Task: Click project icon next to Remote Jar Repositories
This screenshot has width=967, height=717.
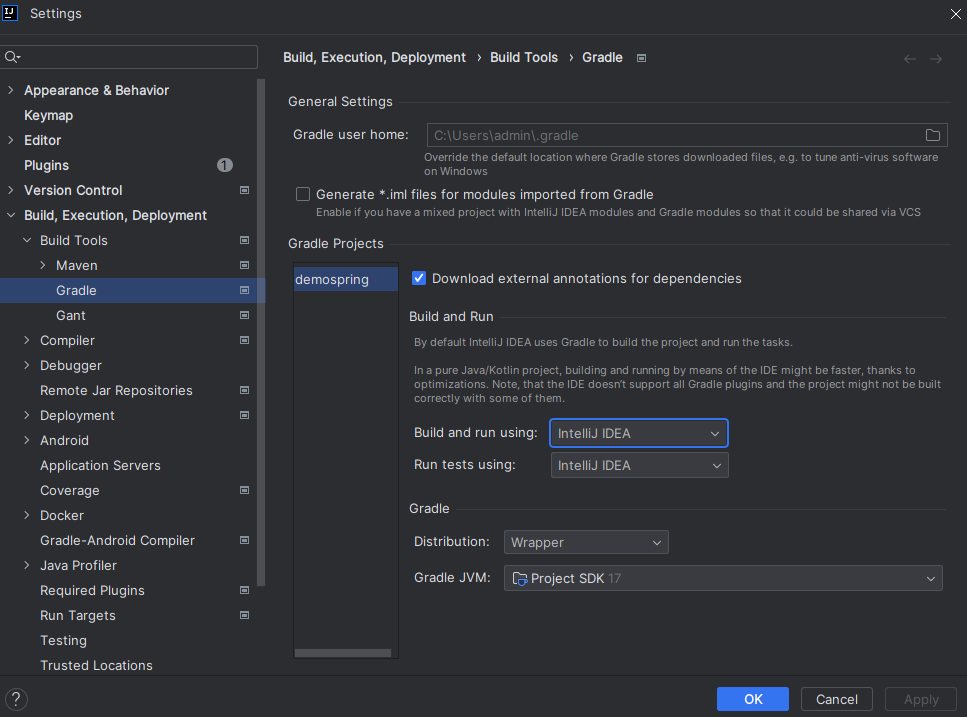Action: [x=244, y=390]
